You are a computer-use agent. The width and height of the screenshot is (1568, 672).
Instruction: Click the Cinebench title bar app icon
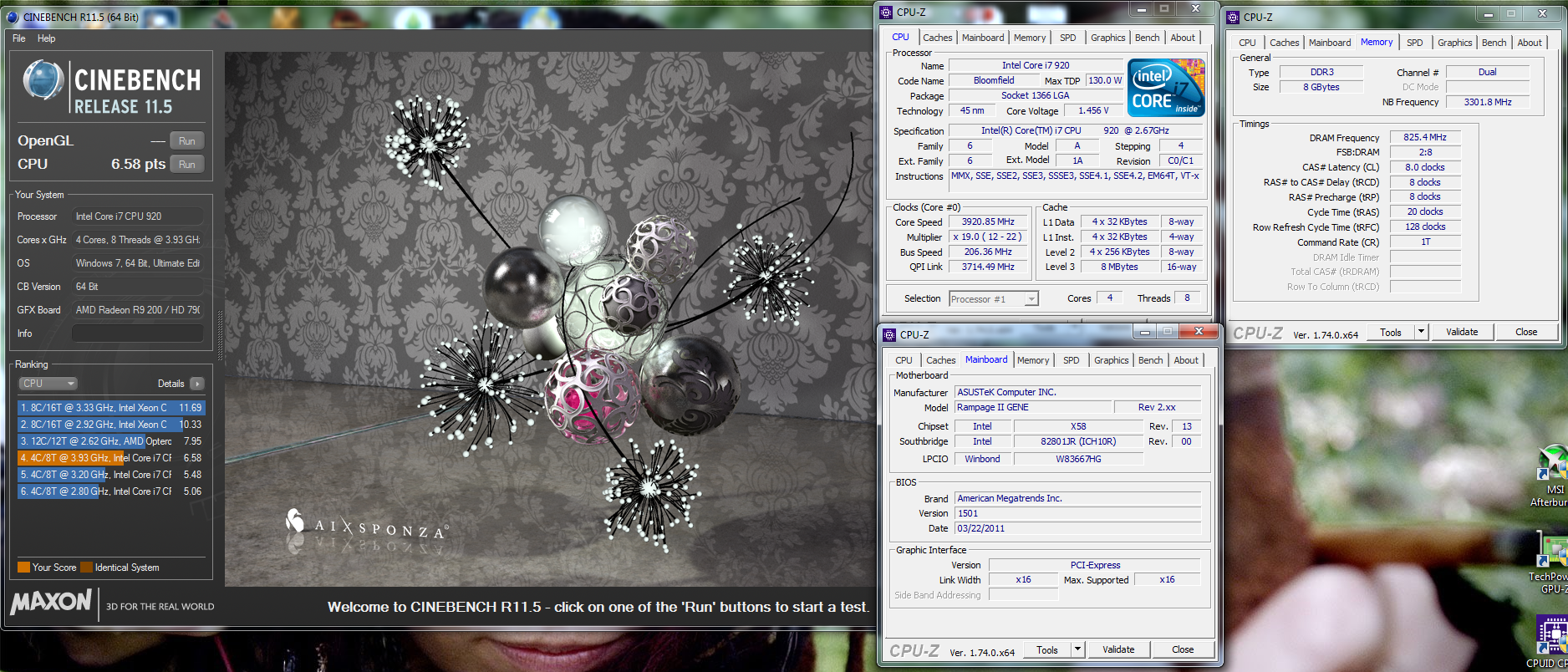pyautogui.click(x=13, y=16)
